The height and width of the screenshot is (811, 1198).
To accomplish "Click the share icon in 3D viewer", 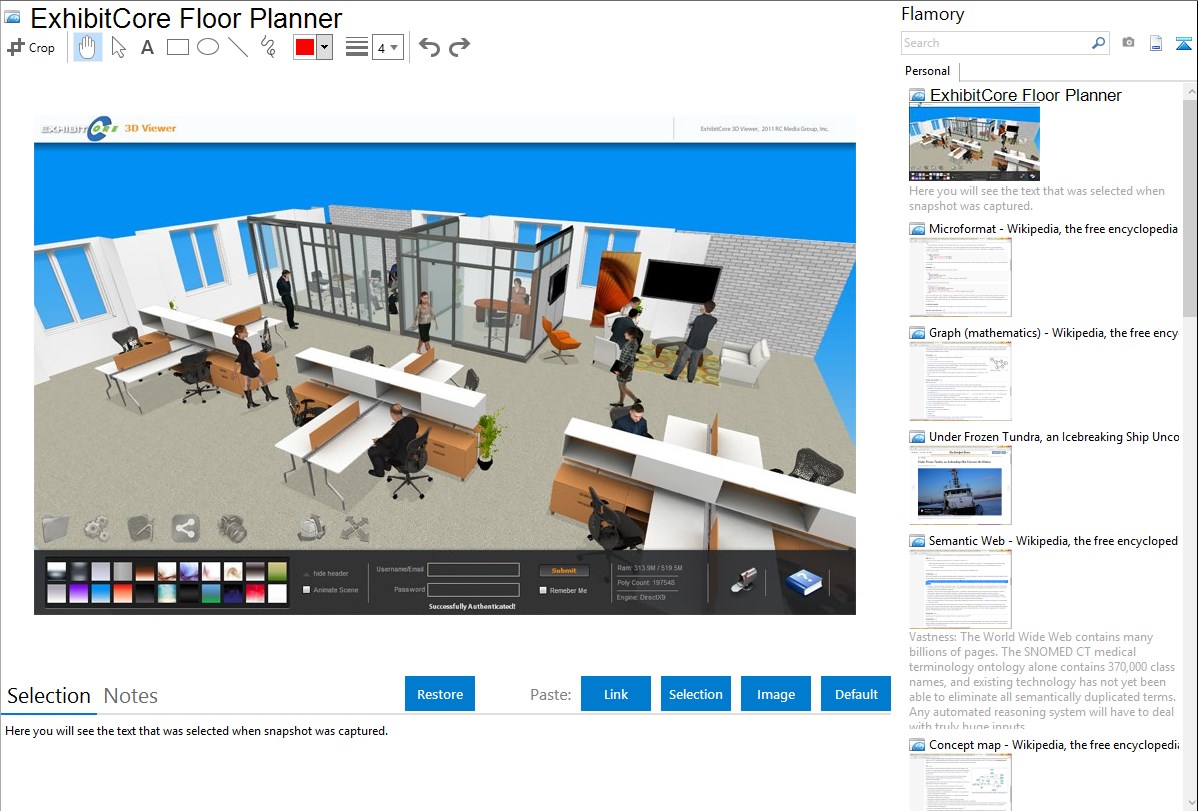I will tap(185, 527).
